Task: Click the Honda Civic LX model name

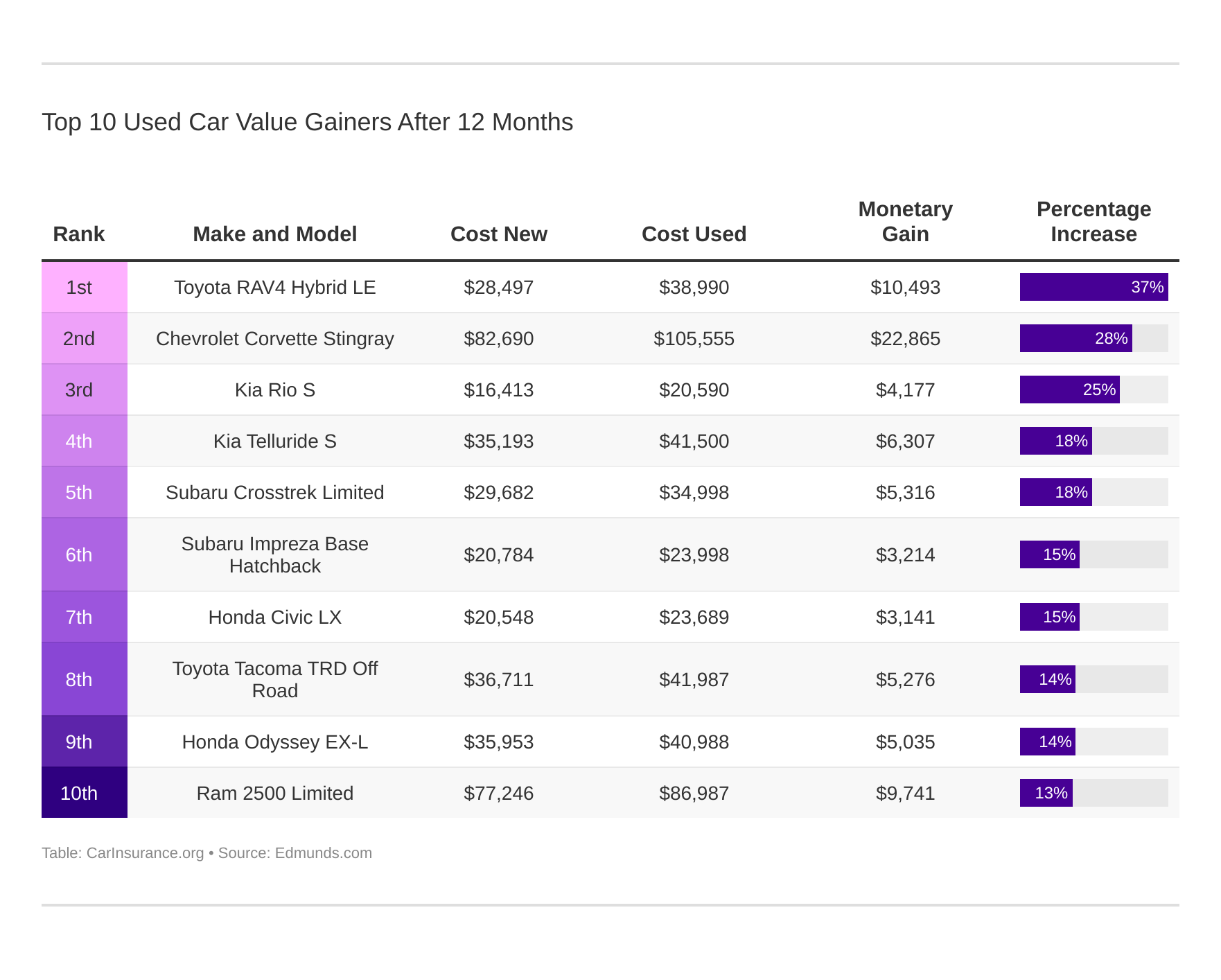Action: click(274, 616)
